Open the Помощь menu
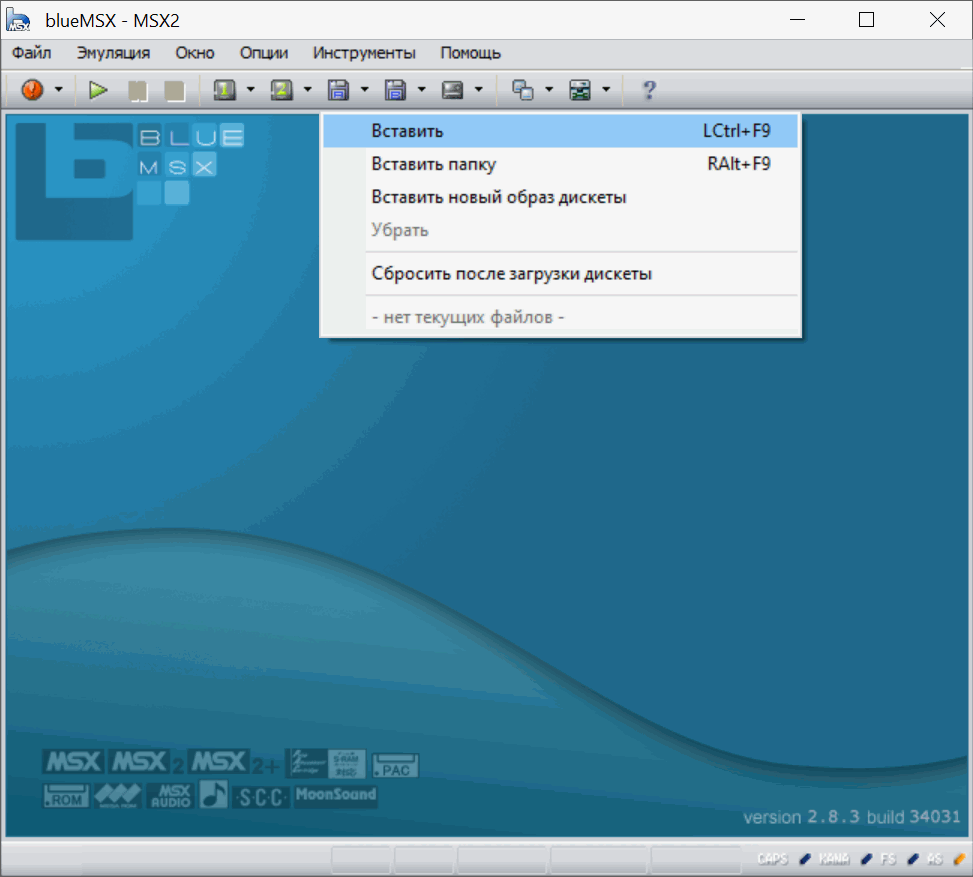 pos(470,53)
